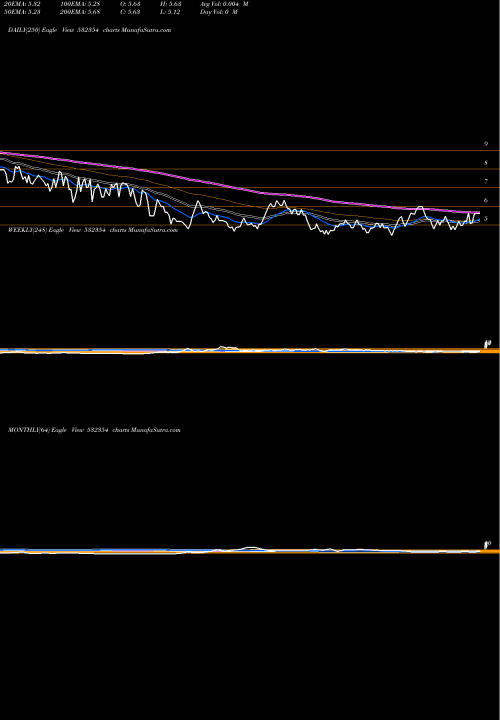The height and width of the screenshot is (720, 500).
Task: Click the price axis label 7
Action: 486,181
